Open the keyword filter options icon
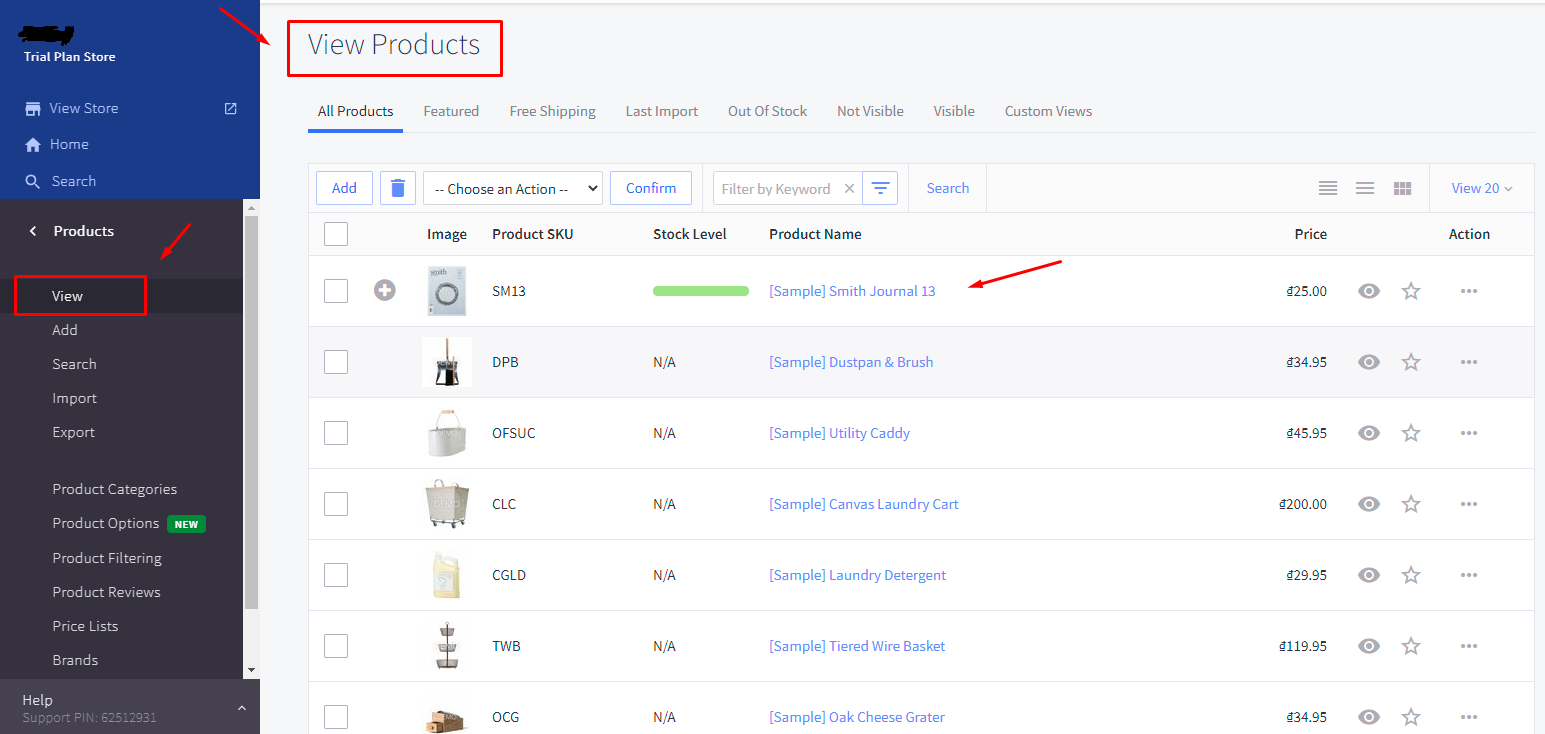This screenshot has width=1545, height=734. pos(880,188)
